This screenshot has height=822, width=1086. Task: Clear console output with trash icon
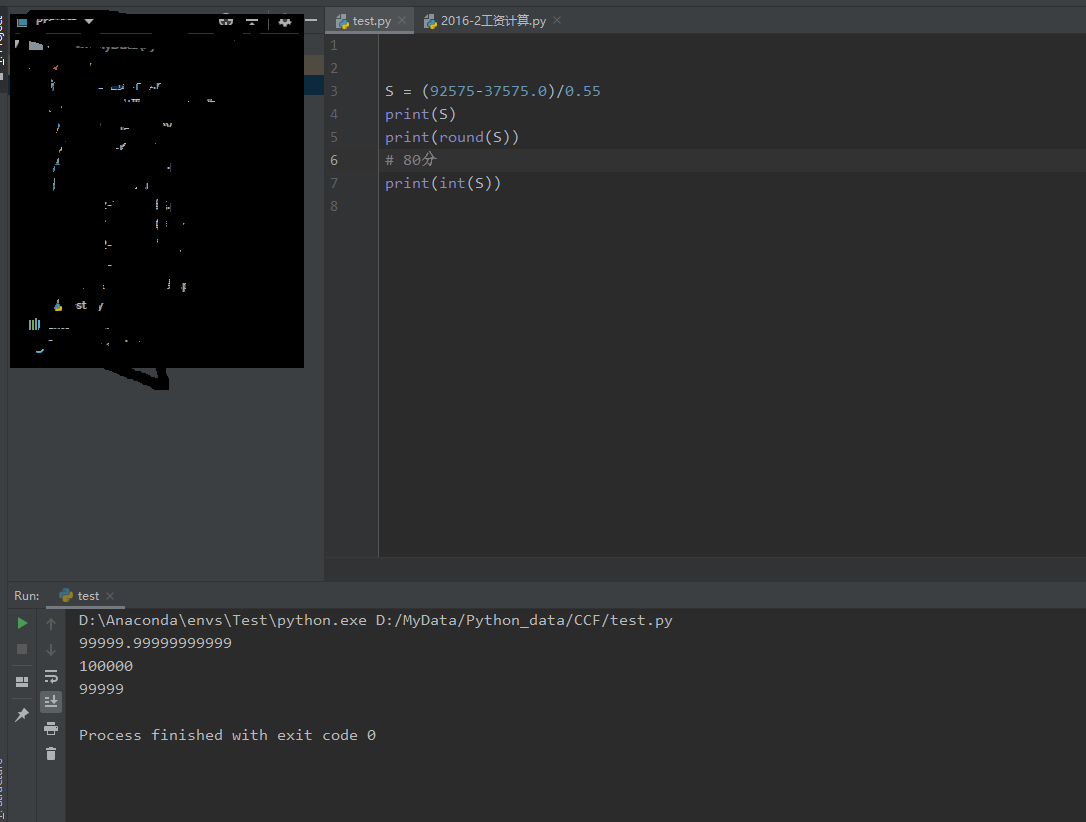(51, 753)
